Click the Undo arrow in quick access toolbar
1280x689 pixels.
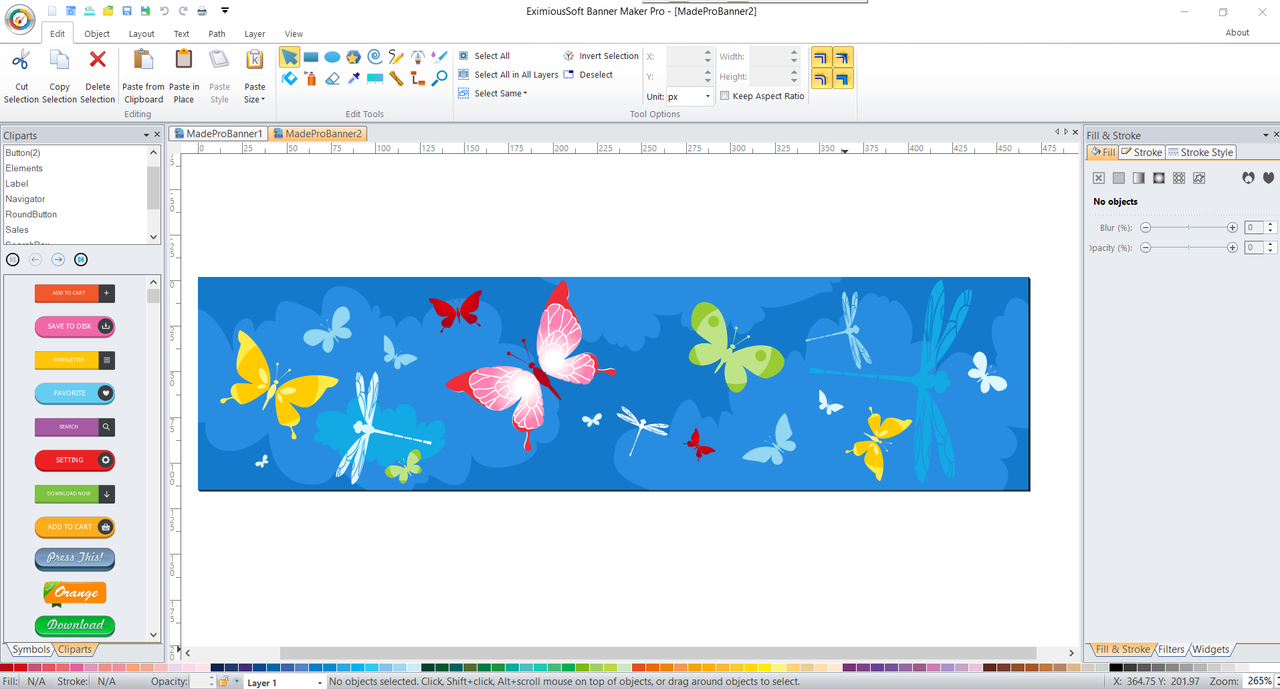(x=164, y=10)
